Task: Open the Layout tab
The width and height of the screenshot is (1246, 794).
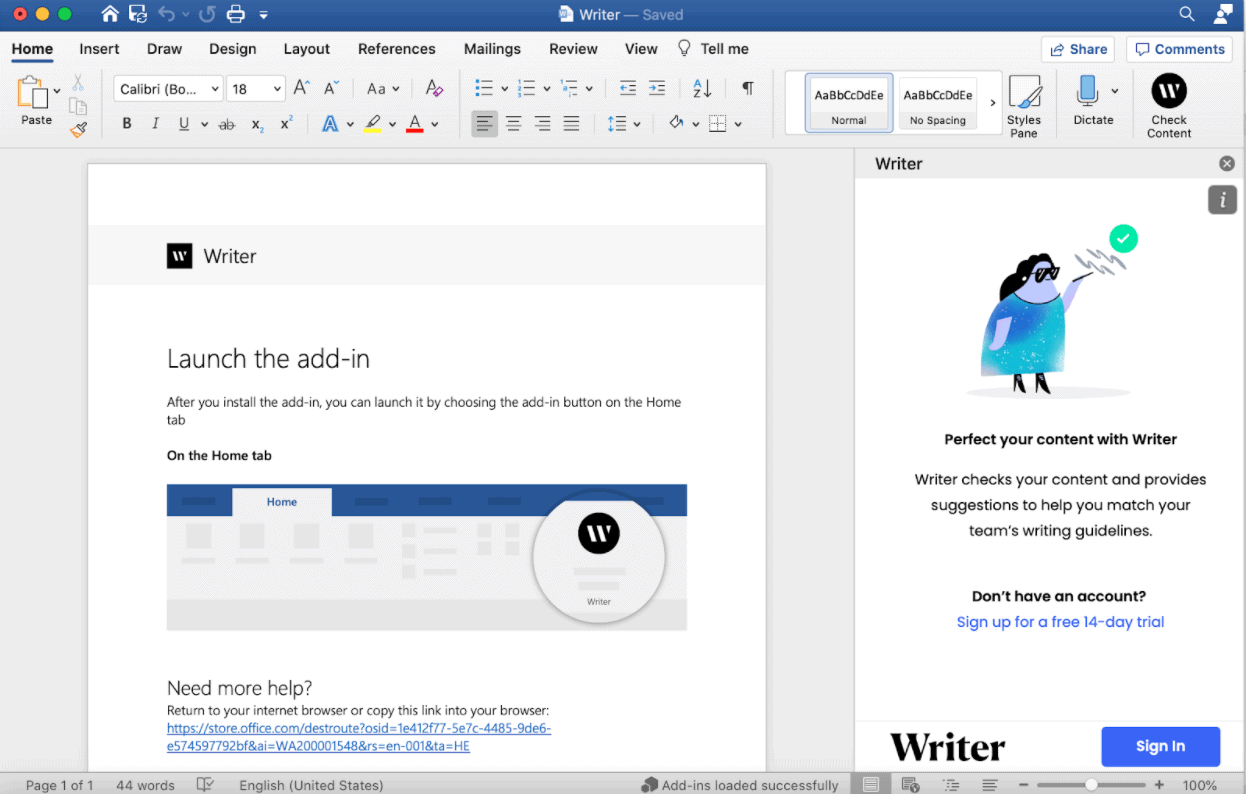Action: click(306, 49)
